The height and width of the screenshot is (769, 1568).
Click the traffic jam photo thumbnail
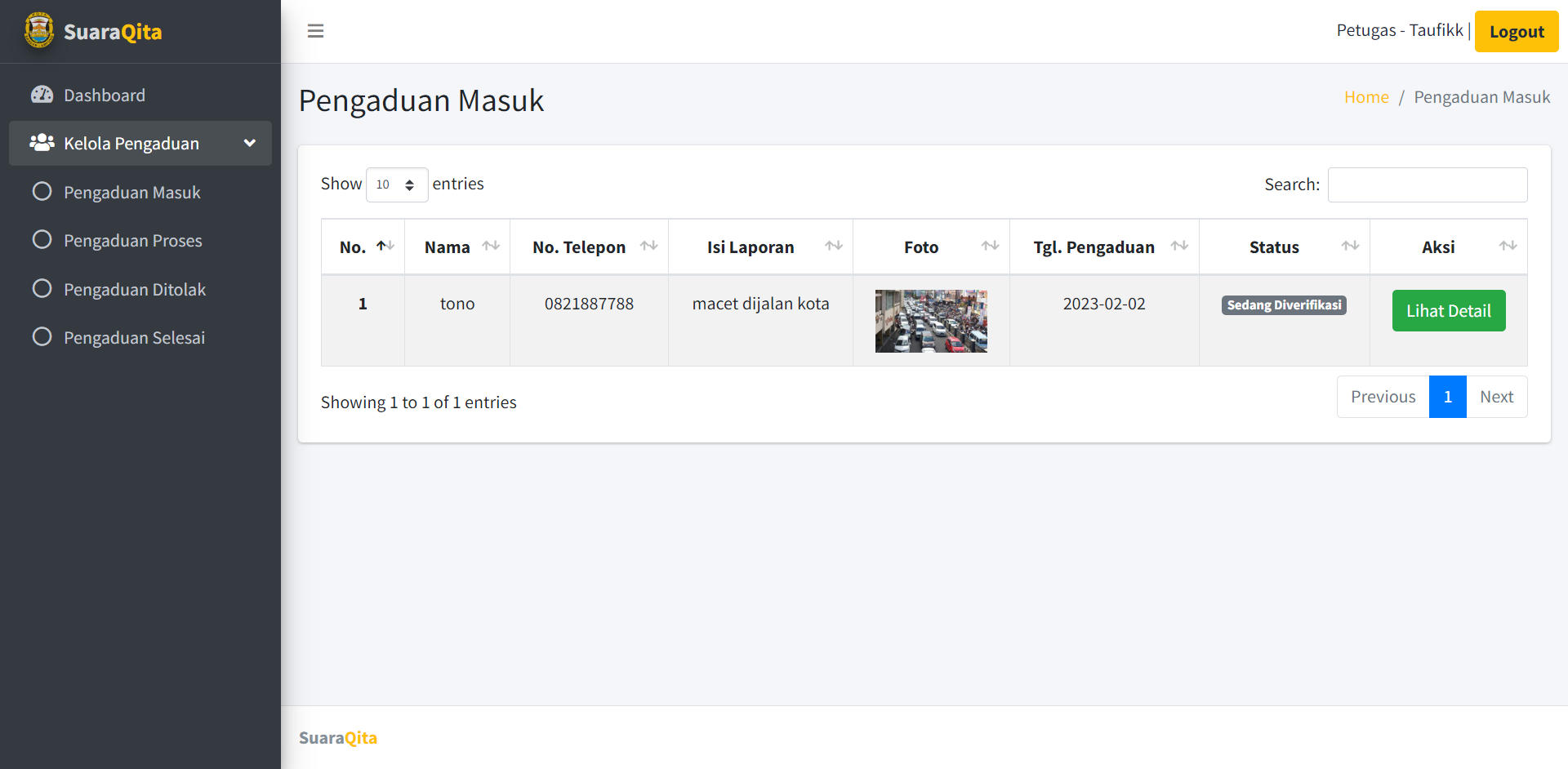click(931, 320)
